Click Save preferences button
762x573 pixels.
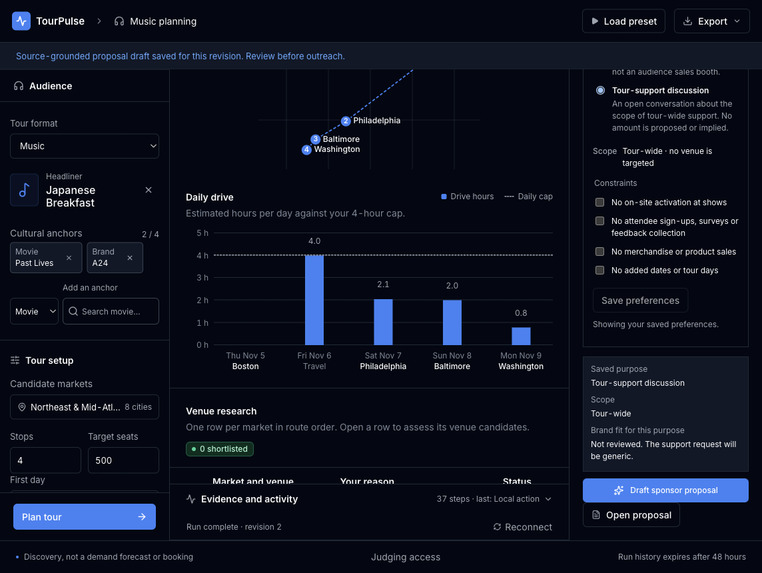click(x=640, y=300)
